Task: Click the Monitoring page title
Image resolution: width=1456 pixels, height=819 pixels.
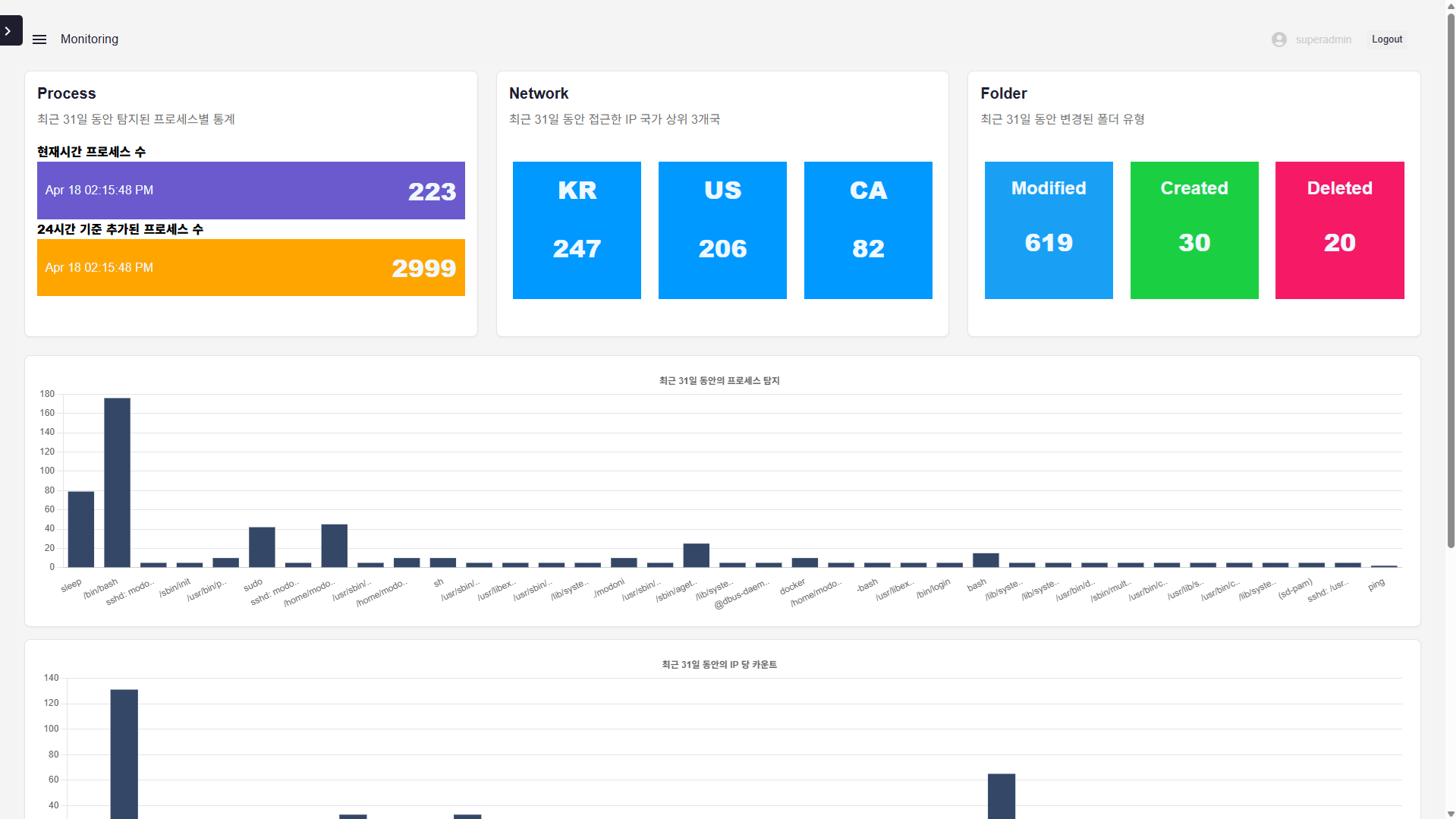Action: point(90,39)
